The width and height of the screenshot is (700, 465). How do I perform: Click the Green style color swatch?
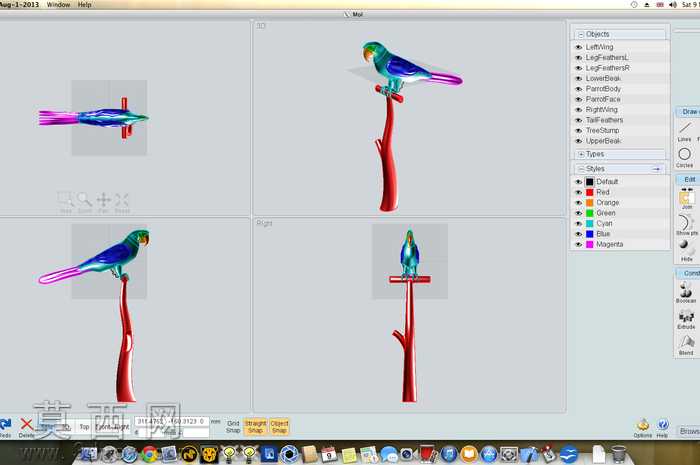point(590,213)
